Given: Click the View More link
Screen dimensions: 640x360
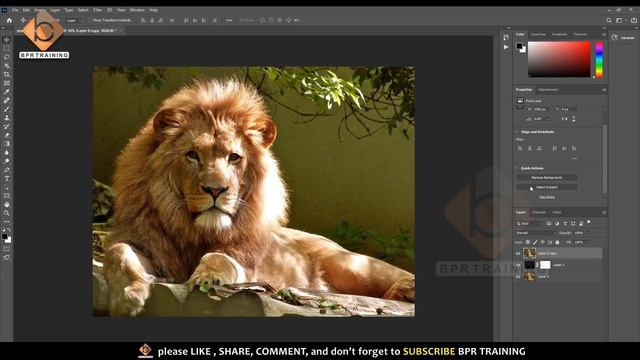Looking at the screenshot, I should (547, 197).
